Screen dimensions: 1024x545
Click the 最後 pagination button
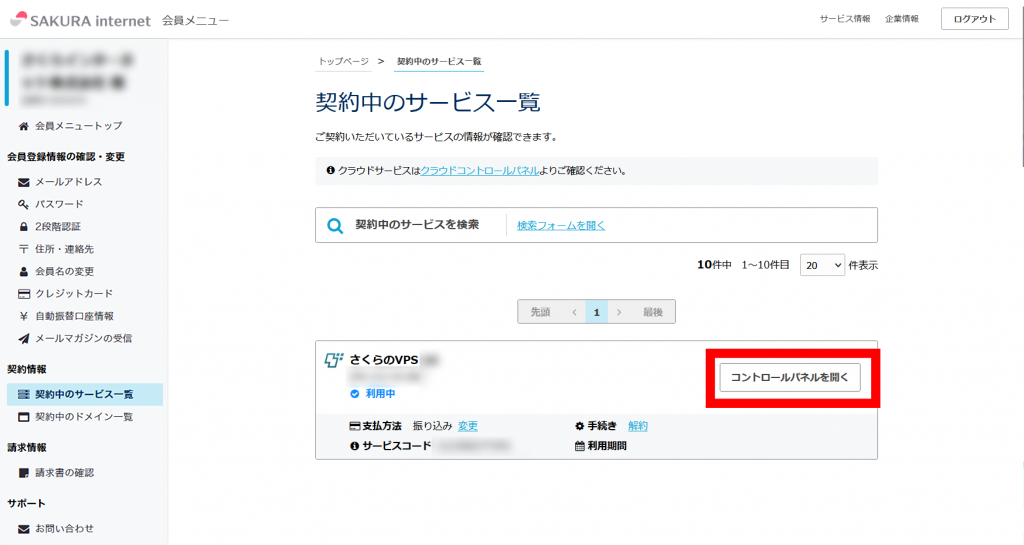[x=652, y=312]
